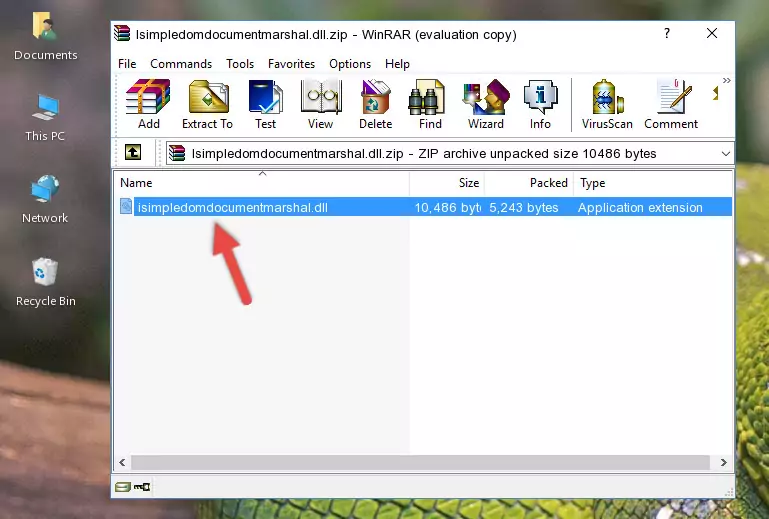The width and height of the screenshot is (769, 519).
Task: Open the This PC desktop icon
Action: tap(45, 117)
